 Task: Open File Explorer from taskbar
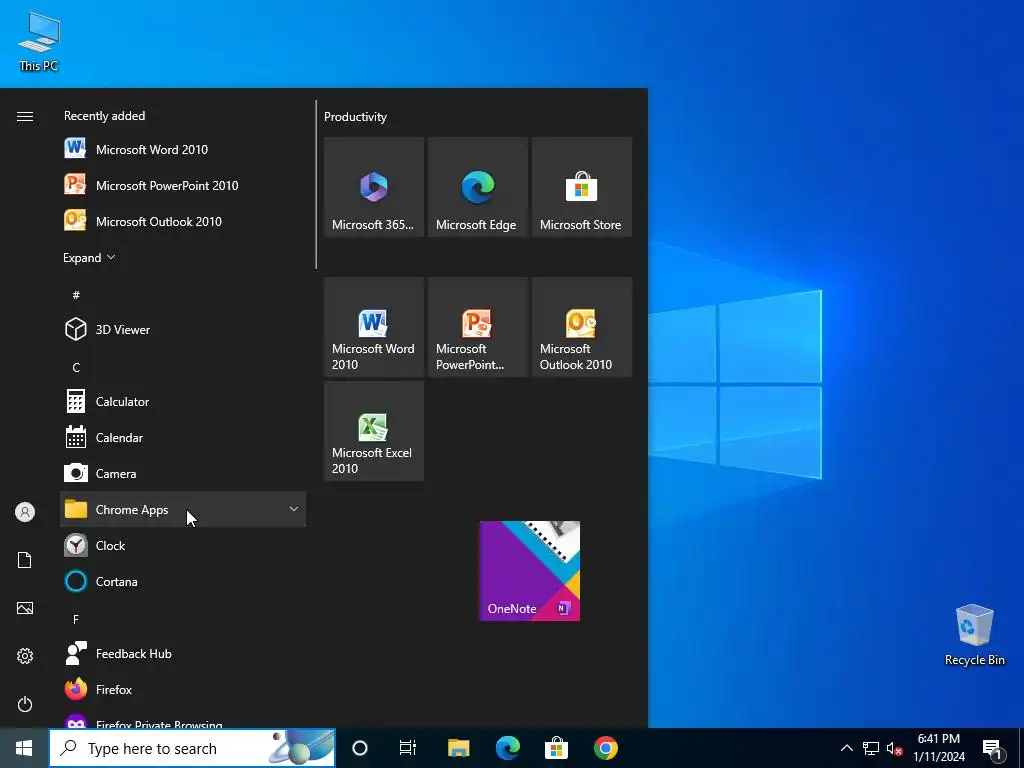click(x=458, y=748)
